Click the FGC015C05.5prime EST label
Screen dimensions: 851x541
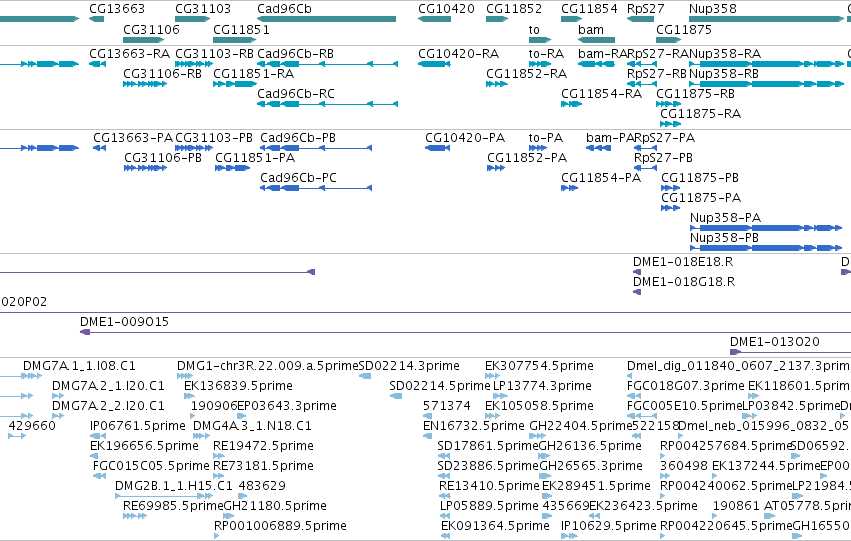pyautogui.click(x=151, y=466)
